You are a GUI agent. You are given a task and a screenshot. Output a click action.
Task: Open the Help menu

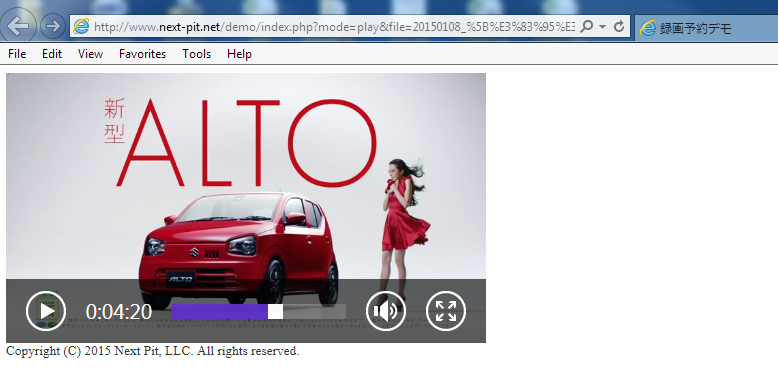pyautogui.click(x=239, y=54)
